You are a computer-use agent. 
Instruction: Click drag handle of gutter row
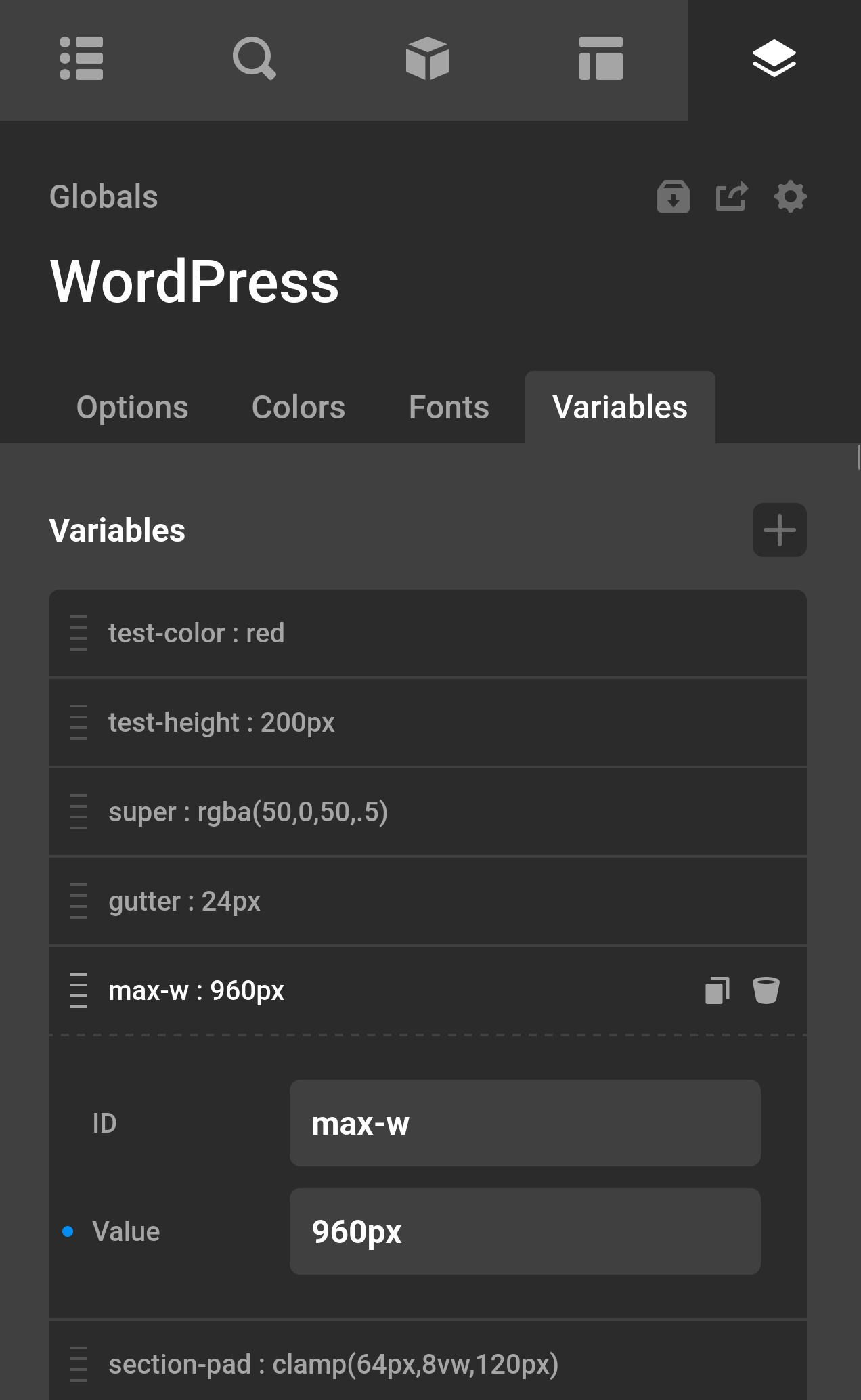click(x=79, y=901)
